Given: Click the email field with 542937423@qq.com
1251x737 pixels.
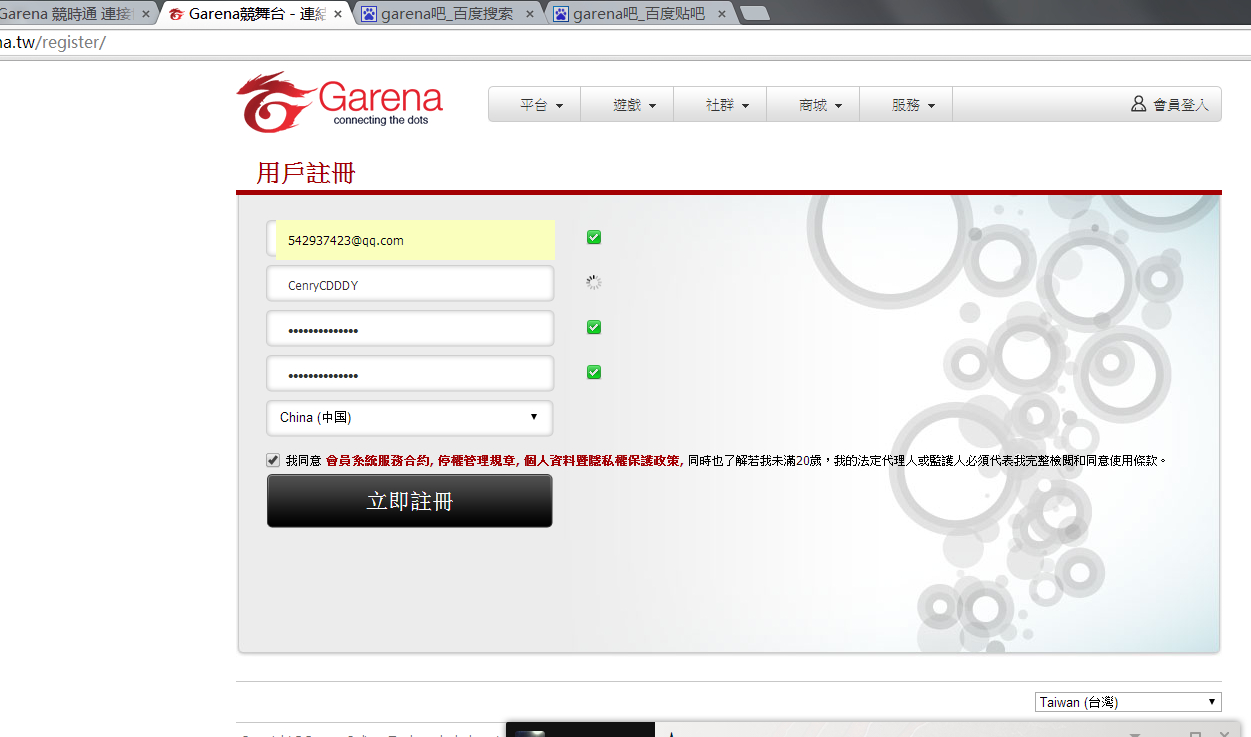Looking at the screenshot, I should pyautogui.click(x=410, y=240).
